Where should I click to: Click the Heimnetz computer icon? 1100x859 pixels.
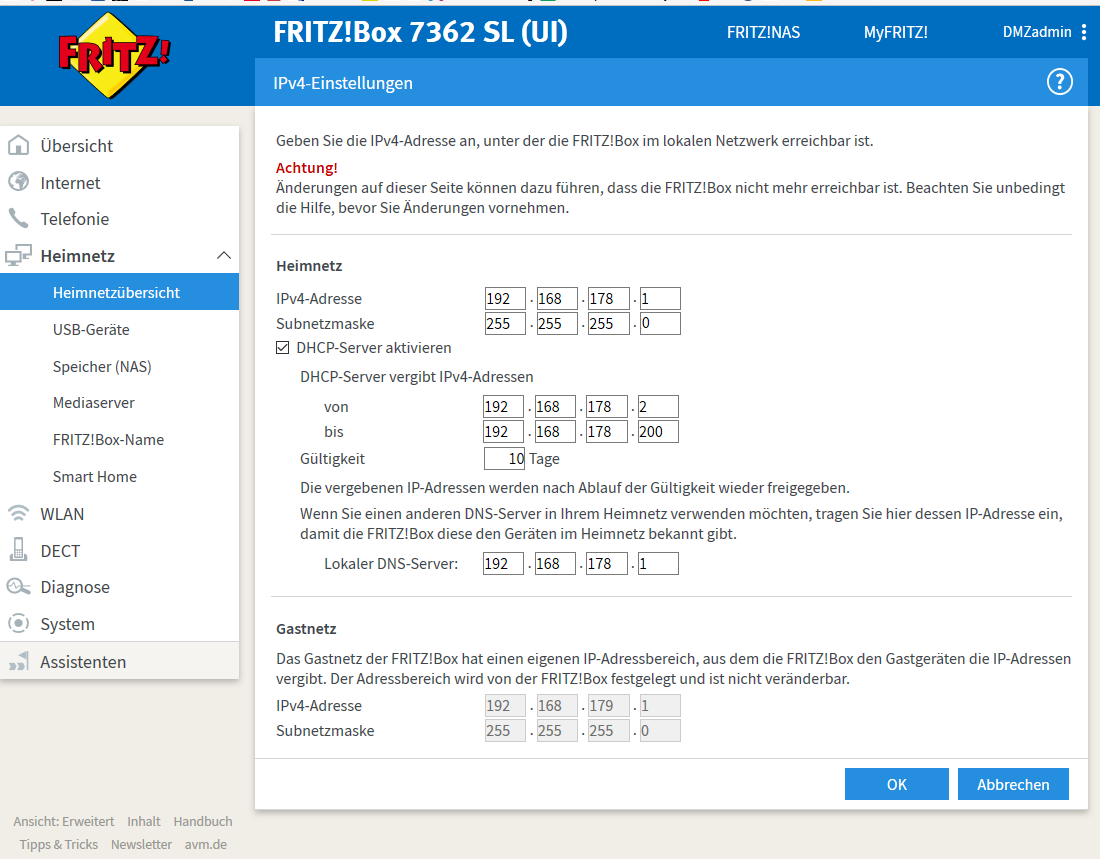(x=18, y=255)
